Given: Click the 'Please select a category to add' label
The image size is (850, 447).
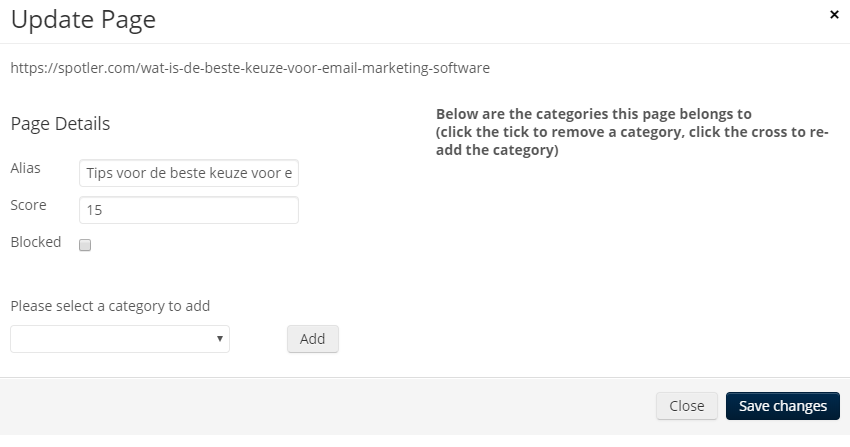Looking at the screenshot, I should (110, 306).
